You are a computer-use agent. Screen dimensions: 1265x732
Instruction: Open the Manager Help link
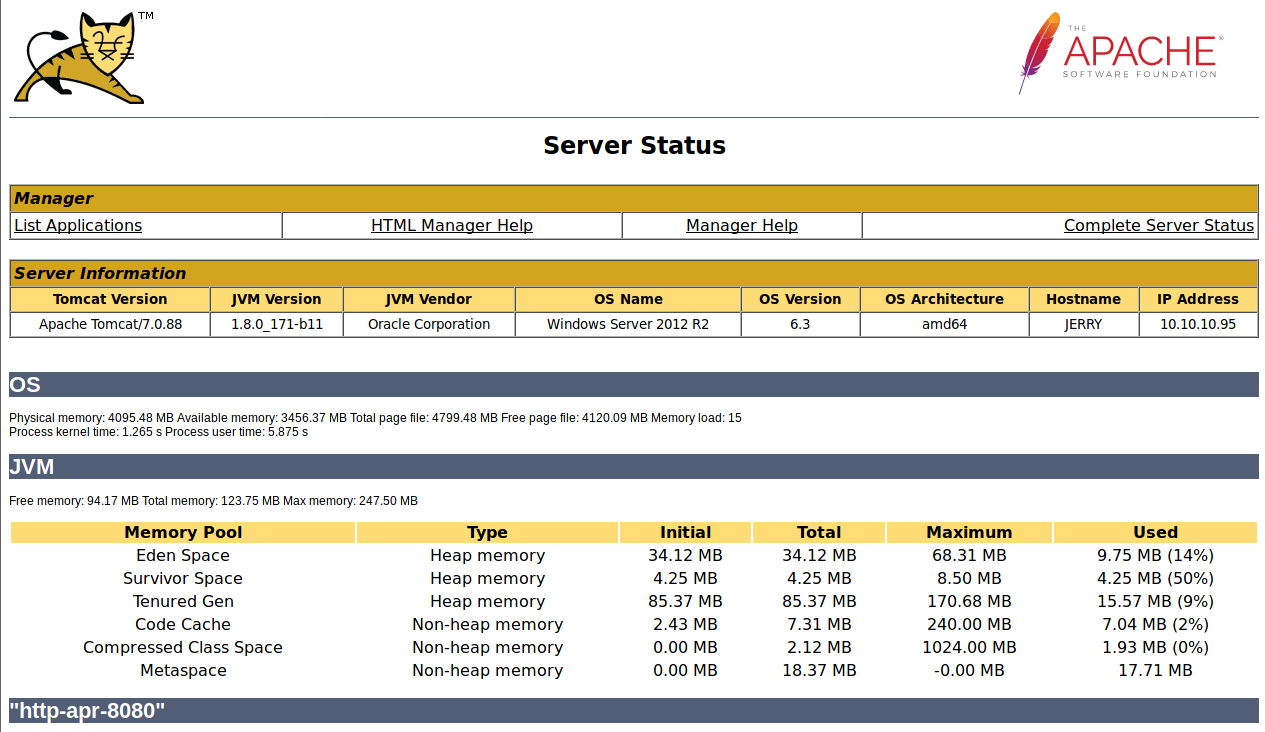pyautogui.click(x=741, y=226)
